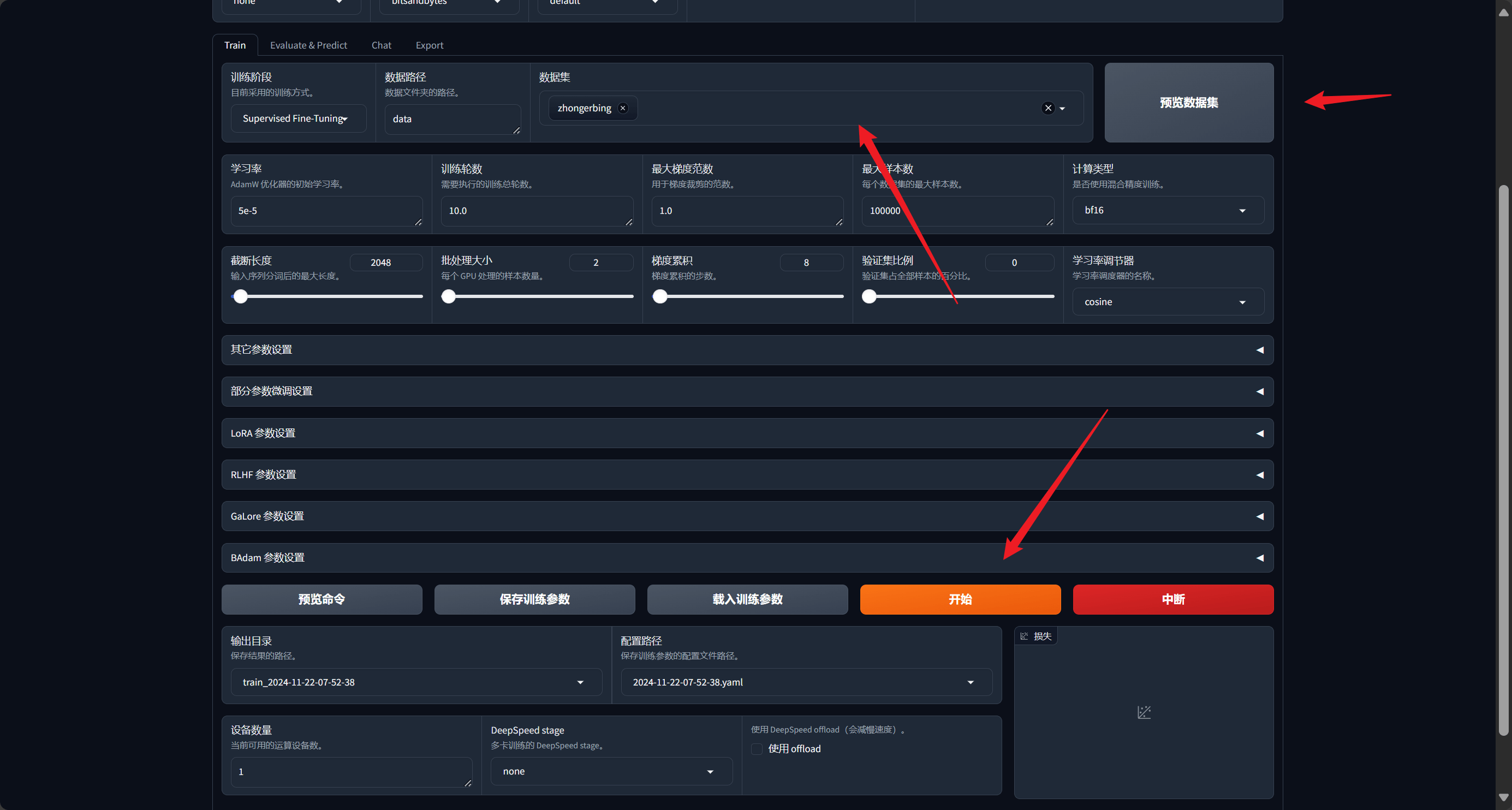Click the 预览数据集 button
This screenshot has height=810, width=1512.
click(x=1189, y=103)
